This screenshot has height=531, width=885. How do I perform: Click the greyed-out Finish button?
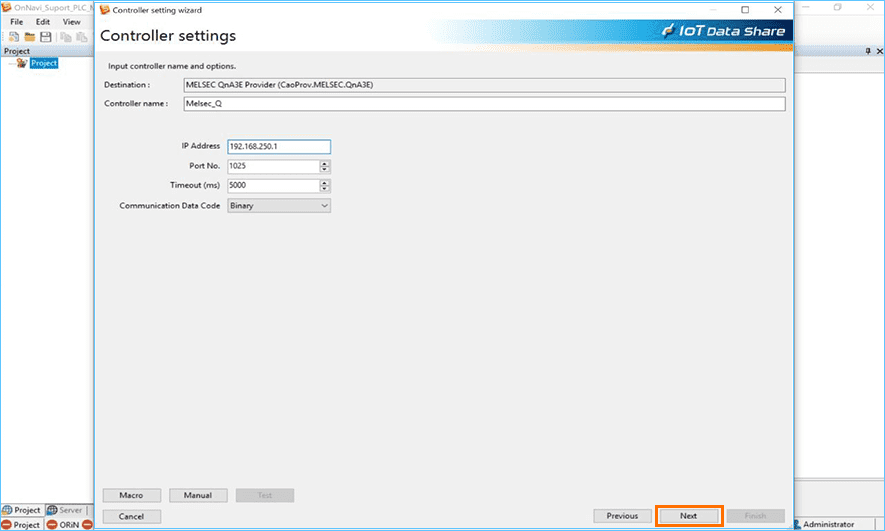pos(756,516)
